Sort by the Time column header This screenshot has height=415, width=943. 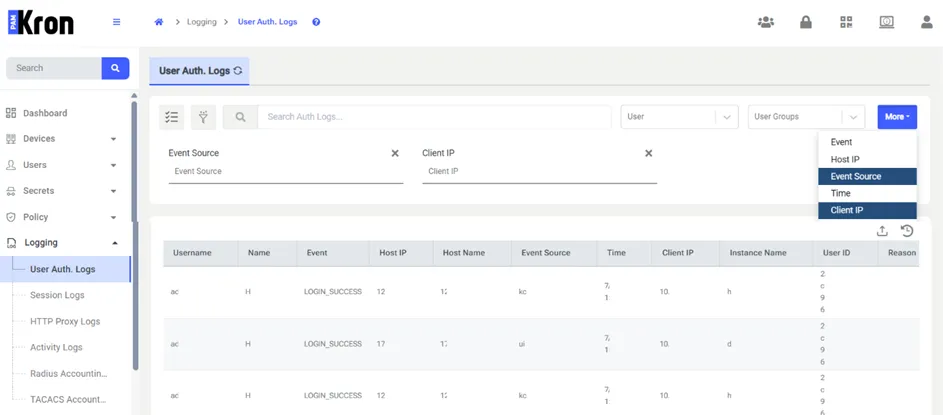tap(624, 253)
